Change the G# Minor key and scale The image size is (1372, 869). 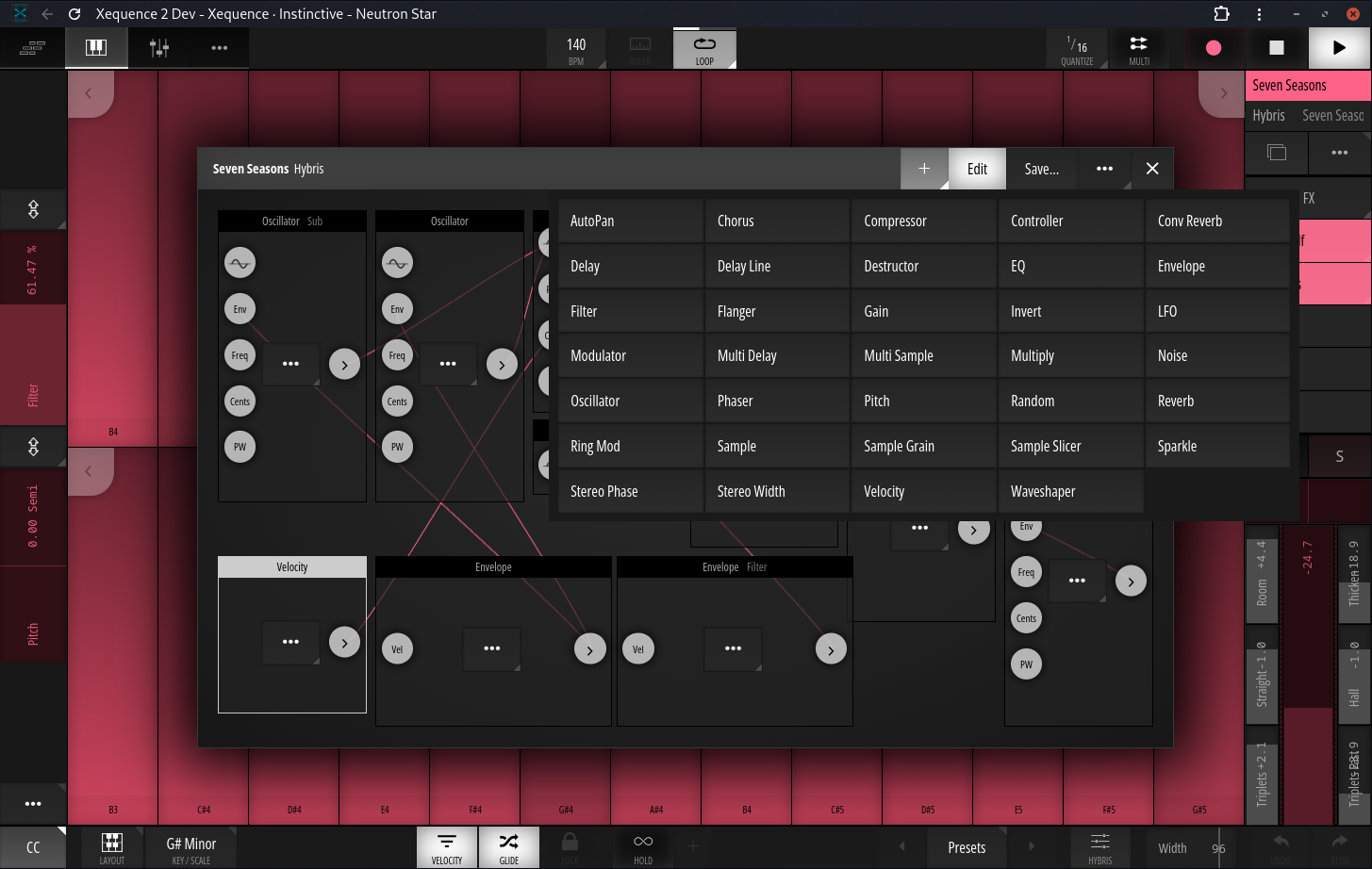[191, 847]
